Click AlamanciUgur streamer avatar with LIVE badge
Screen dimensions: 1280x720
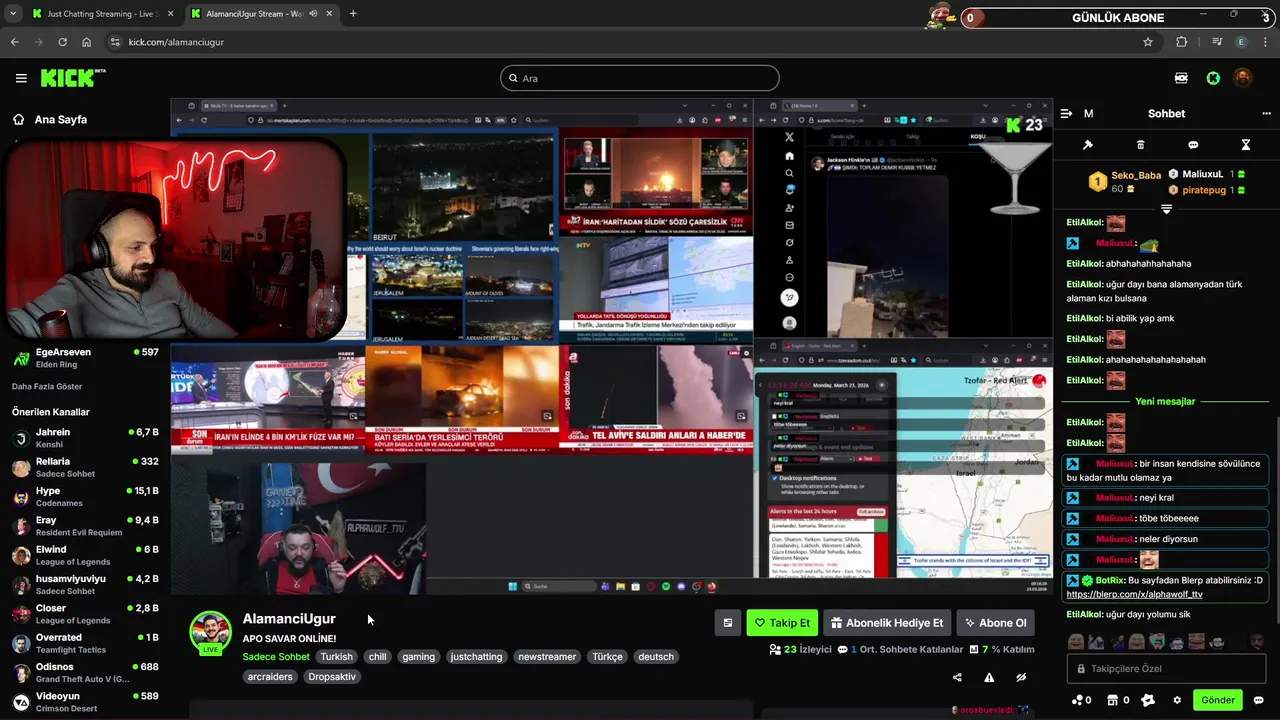(210, 632)
